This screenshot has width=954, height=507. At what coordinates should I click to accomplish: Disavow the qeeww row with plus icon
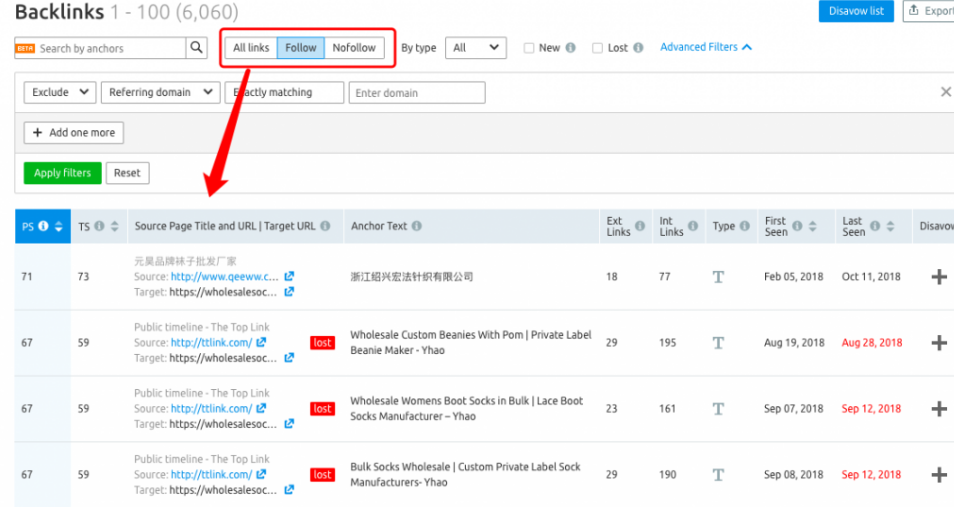click(x=939, y=277)
